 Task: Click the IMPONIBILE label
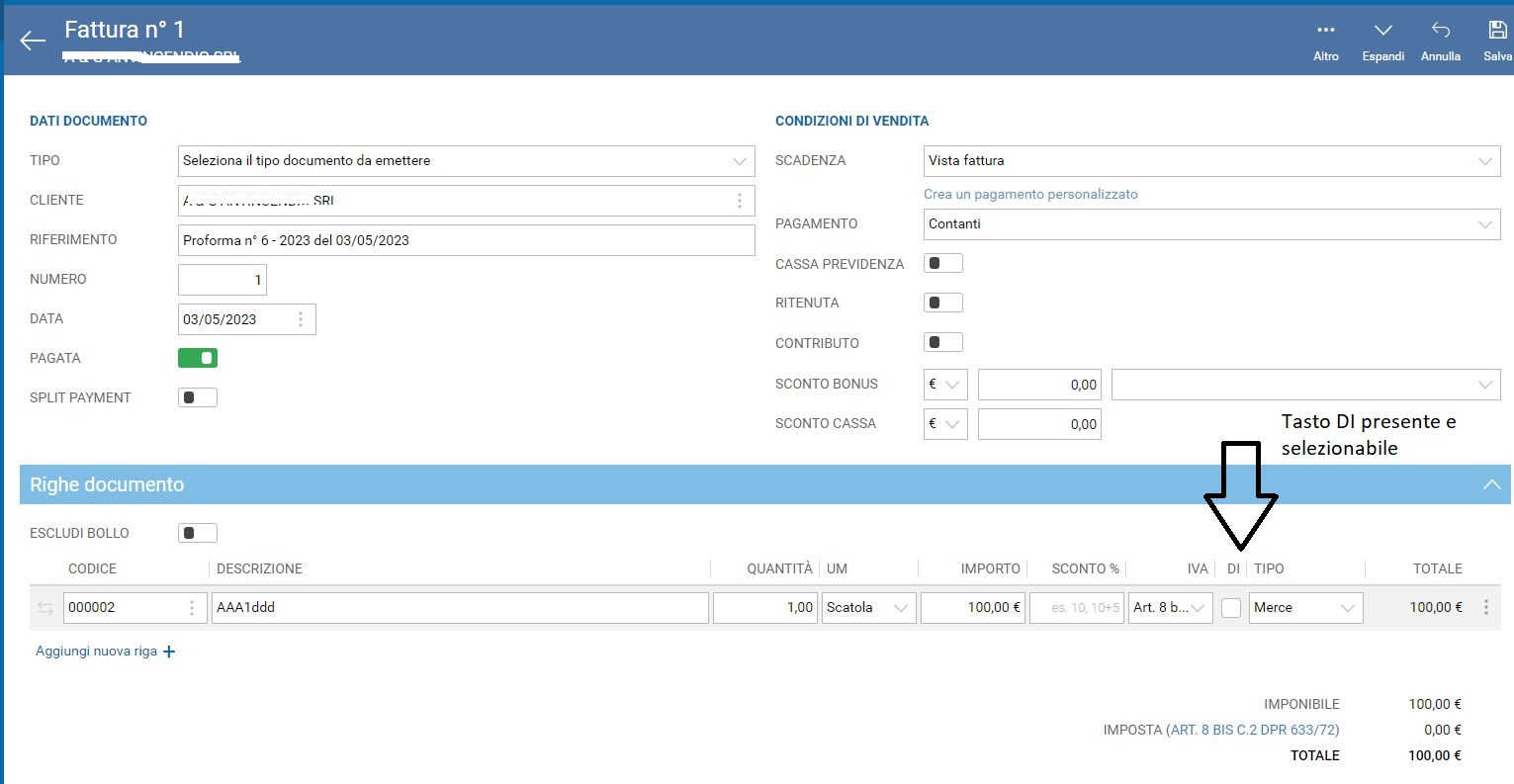pos(1301,705)
